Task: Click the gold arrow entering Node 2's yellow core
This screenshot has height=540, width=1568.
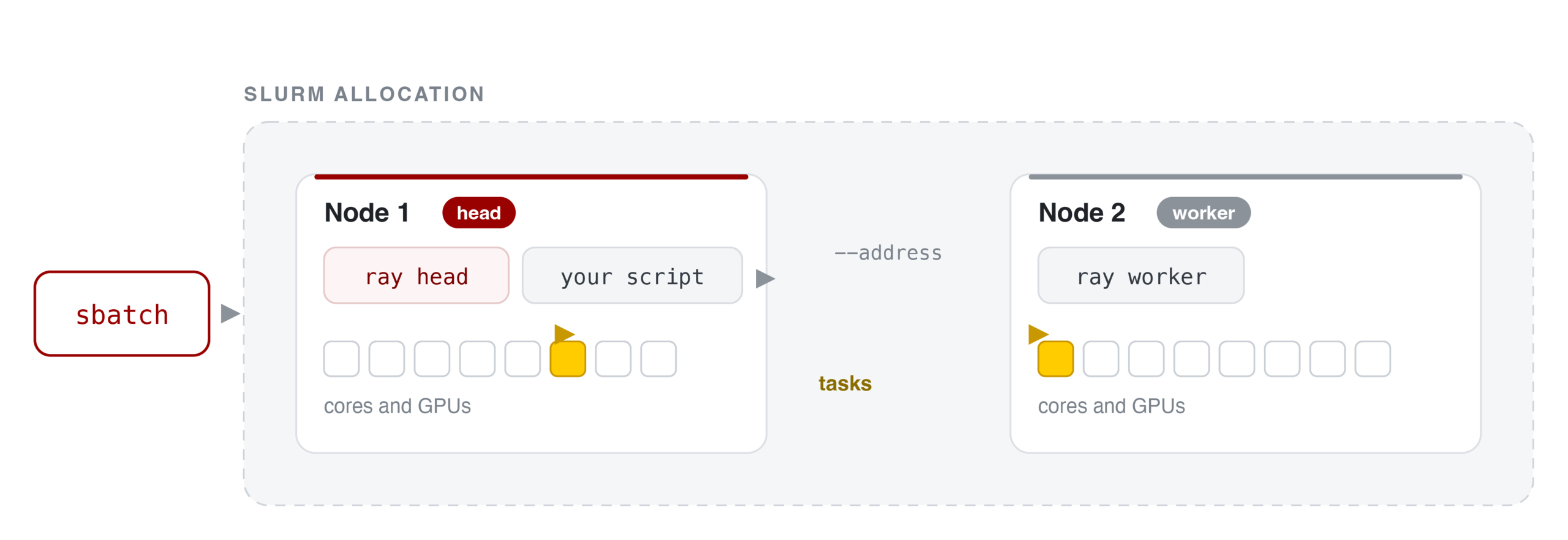Action: tap(1038, 334)
